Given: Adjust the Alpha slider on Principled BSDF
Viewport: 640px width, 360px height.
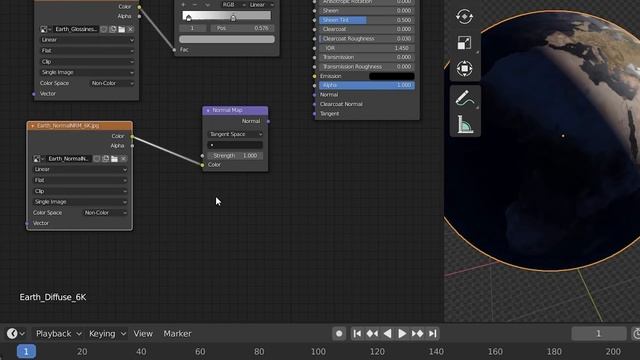Looking at the screenshot, I should [x=367, y=85].
